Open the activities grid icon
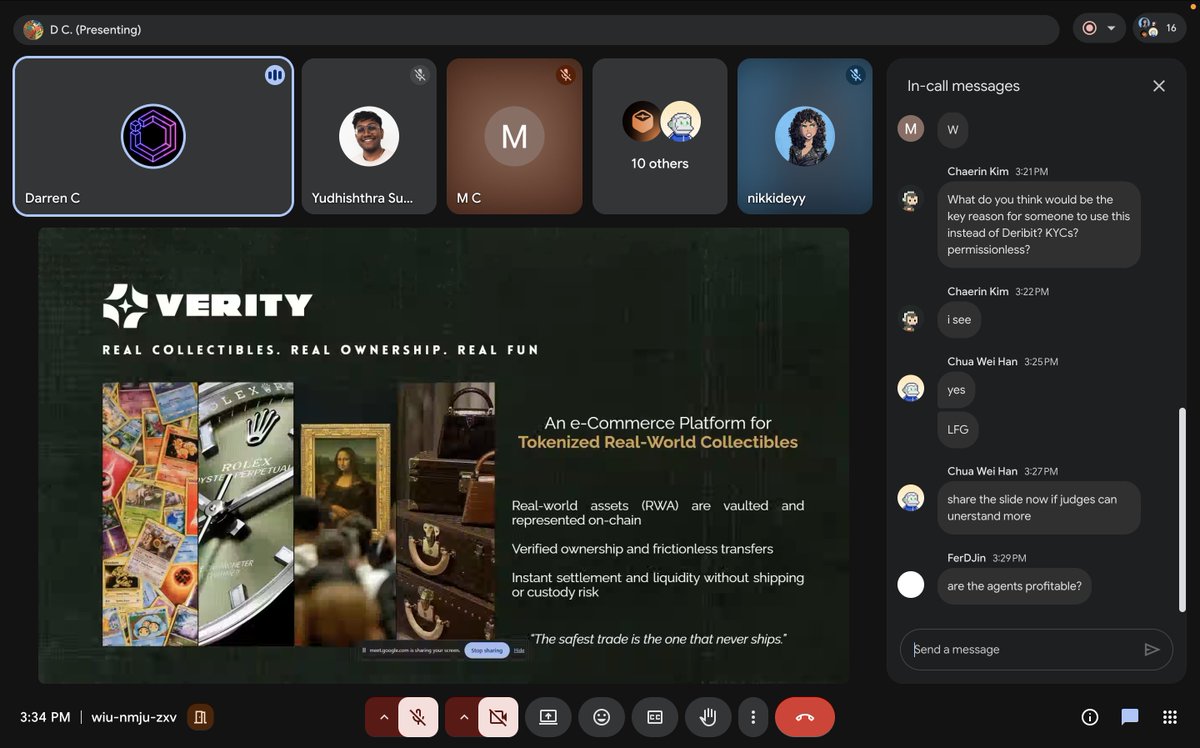The width and height of the screenshot is (1200, 748). (1169, 717)
